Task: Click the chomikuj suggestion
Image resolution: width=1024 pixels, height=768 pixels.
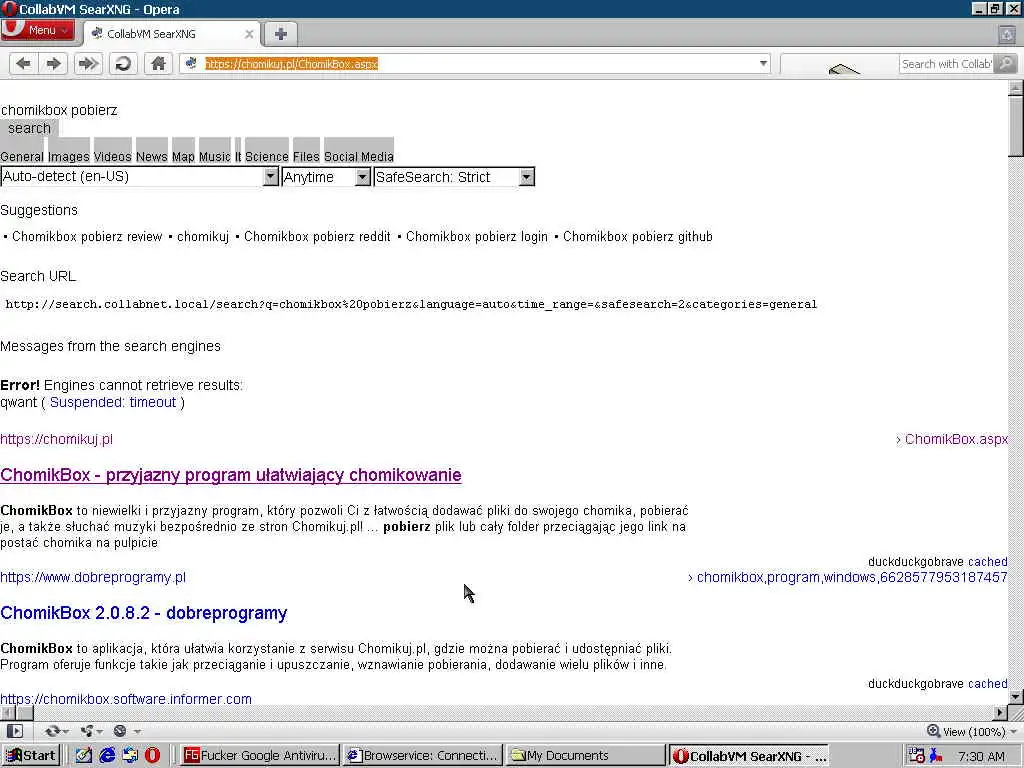Action: click(203, 236)
